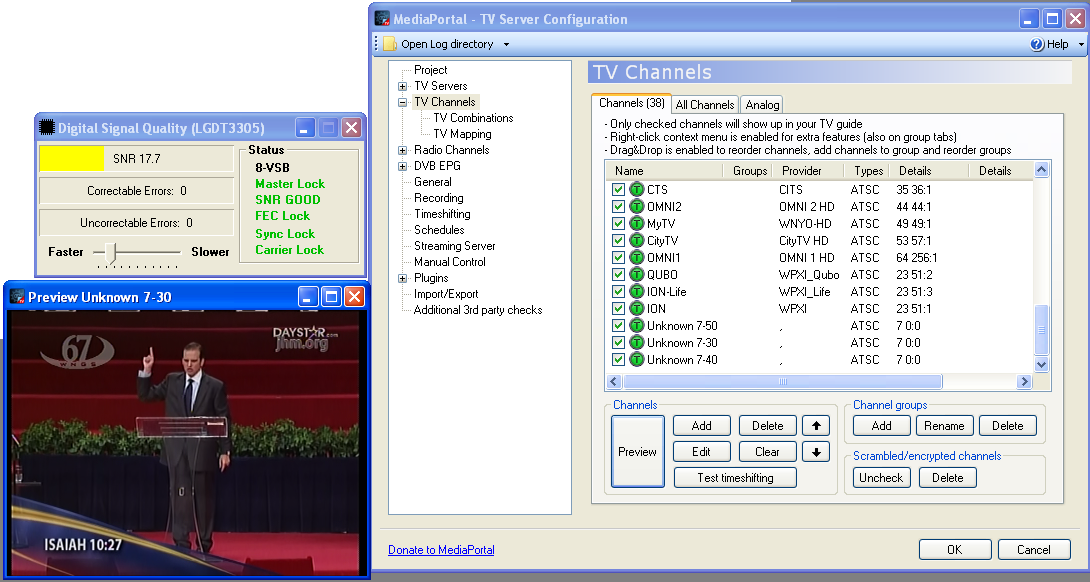Click Edit in the Channels group
Image resolution: width=1090 pixels, height=582 pixels.
pos(701,452)
